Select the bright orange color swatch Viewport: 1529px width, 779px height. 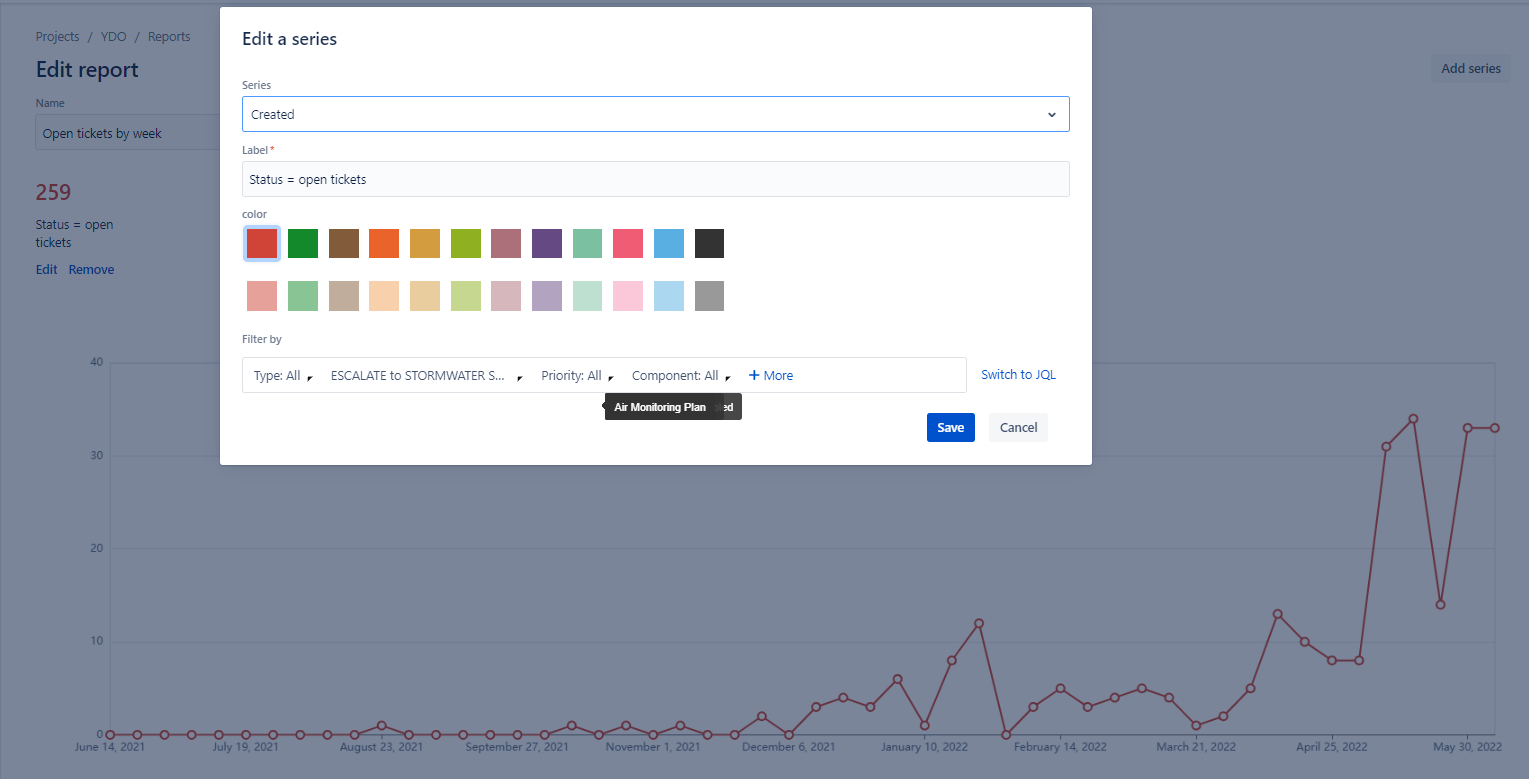point(384,243)
